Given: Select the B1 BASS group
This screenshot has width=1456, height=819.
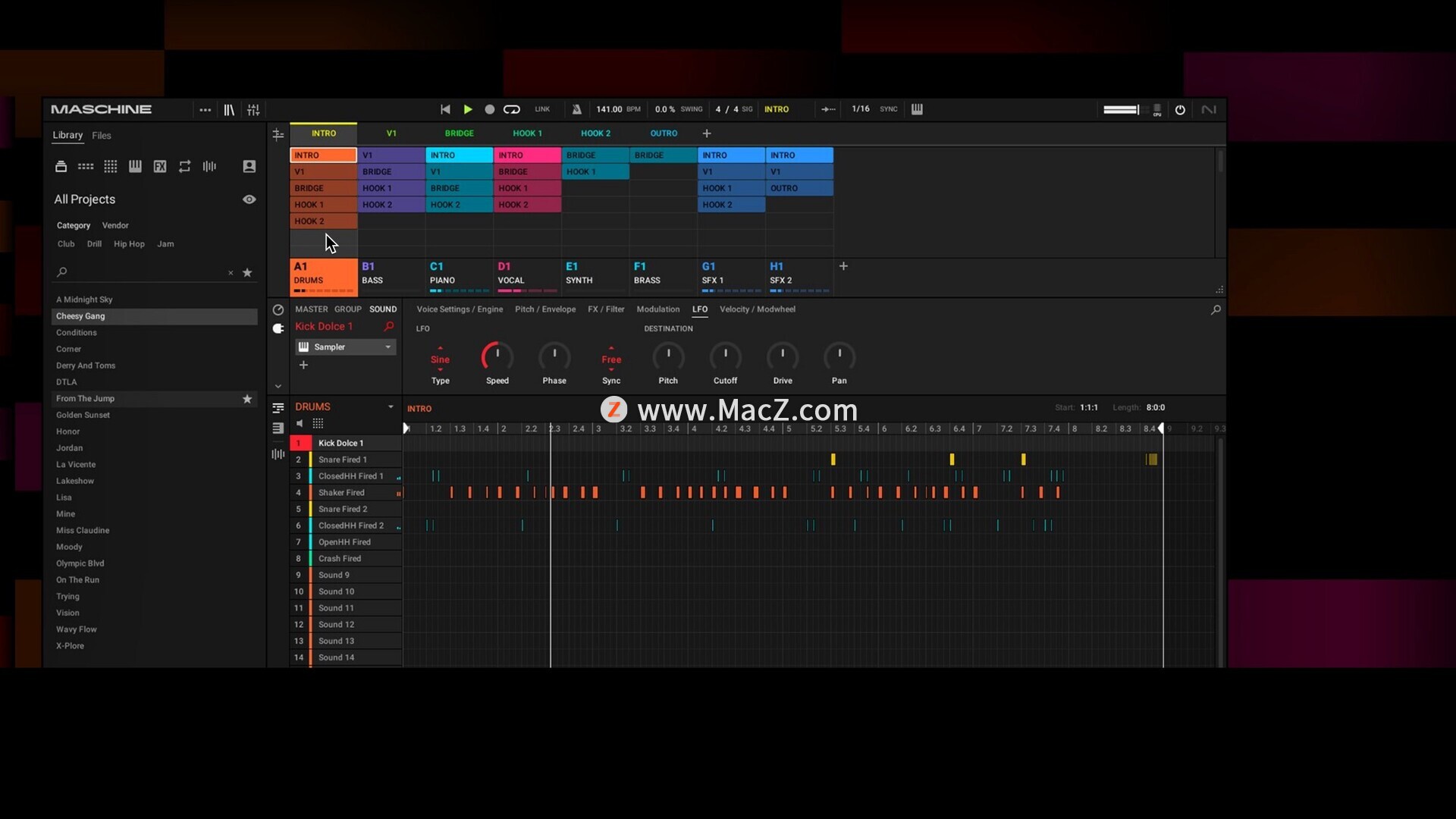Looking at the screenshot, I should [391, 276].
